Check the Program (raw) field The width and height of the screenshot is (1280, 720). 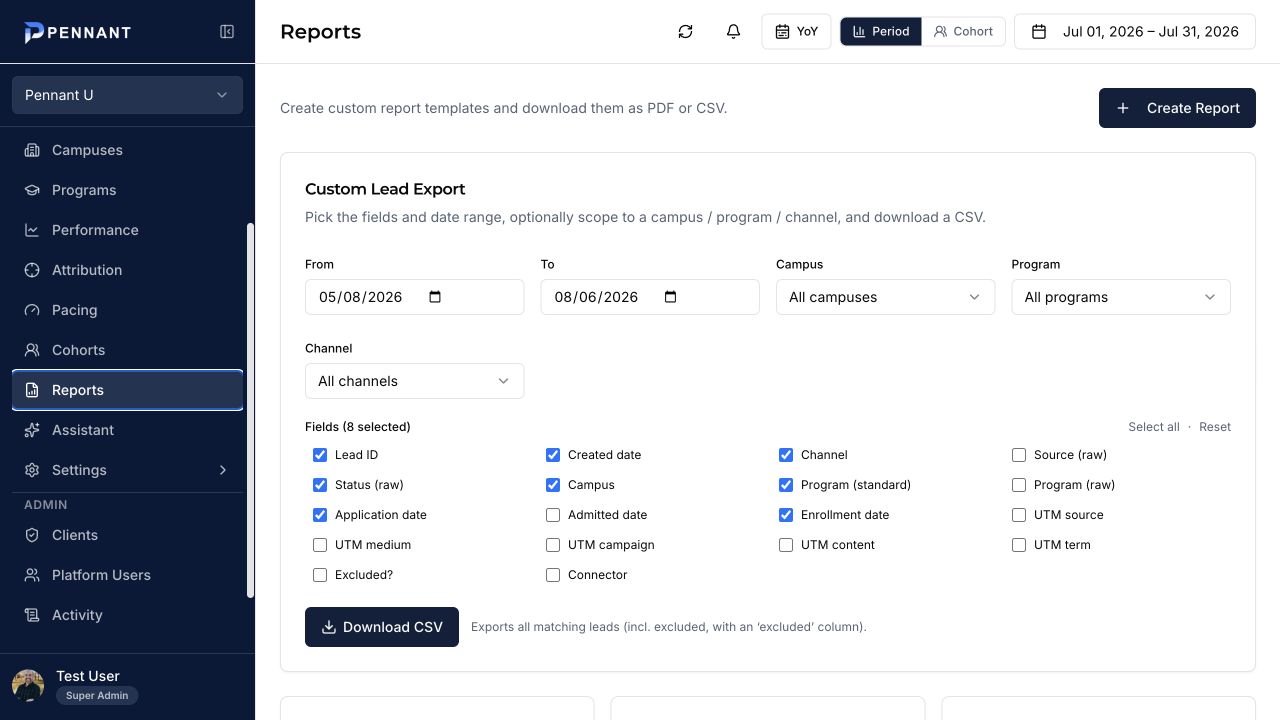(x=1019, y=485)
